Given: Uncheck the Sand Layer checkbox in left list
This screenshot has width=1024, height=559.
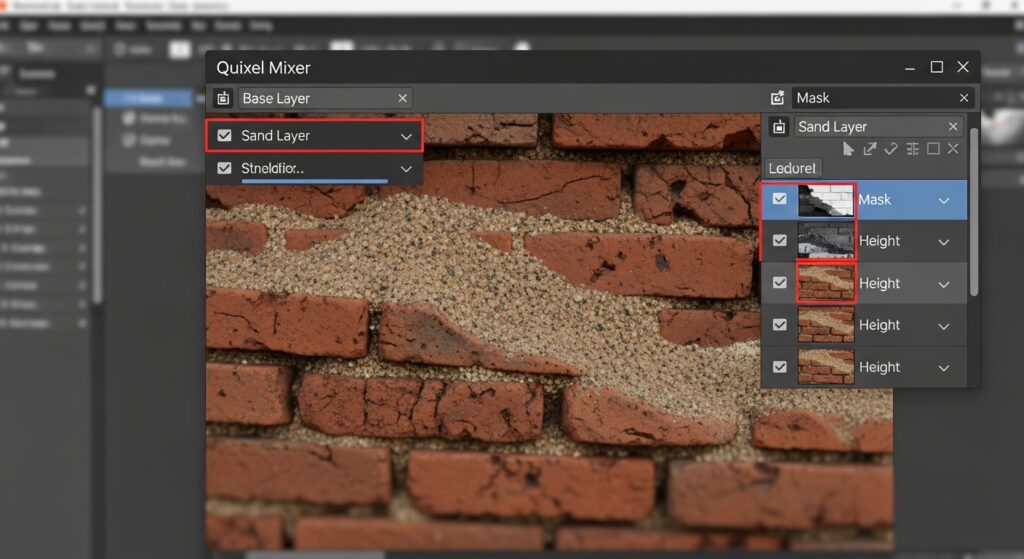Looking at the screenshot, I should (224, 136).
